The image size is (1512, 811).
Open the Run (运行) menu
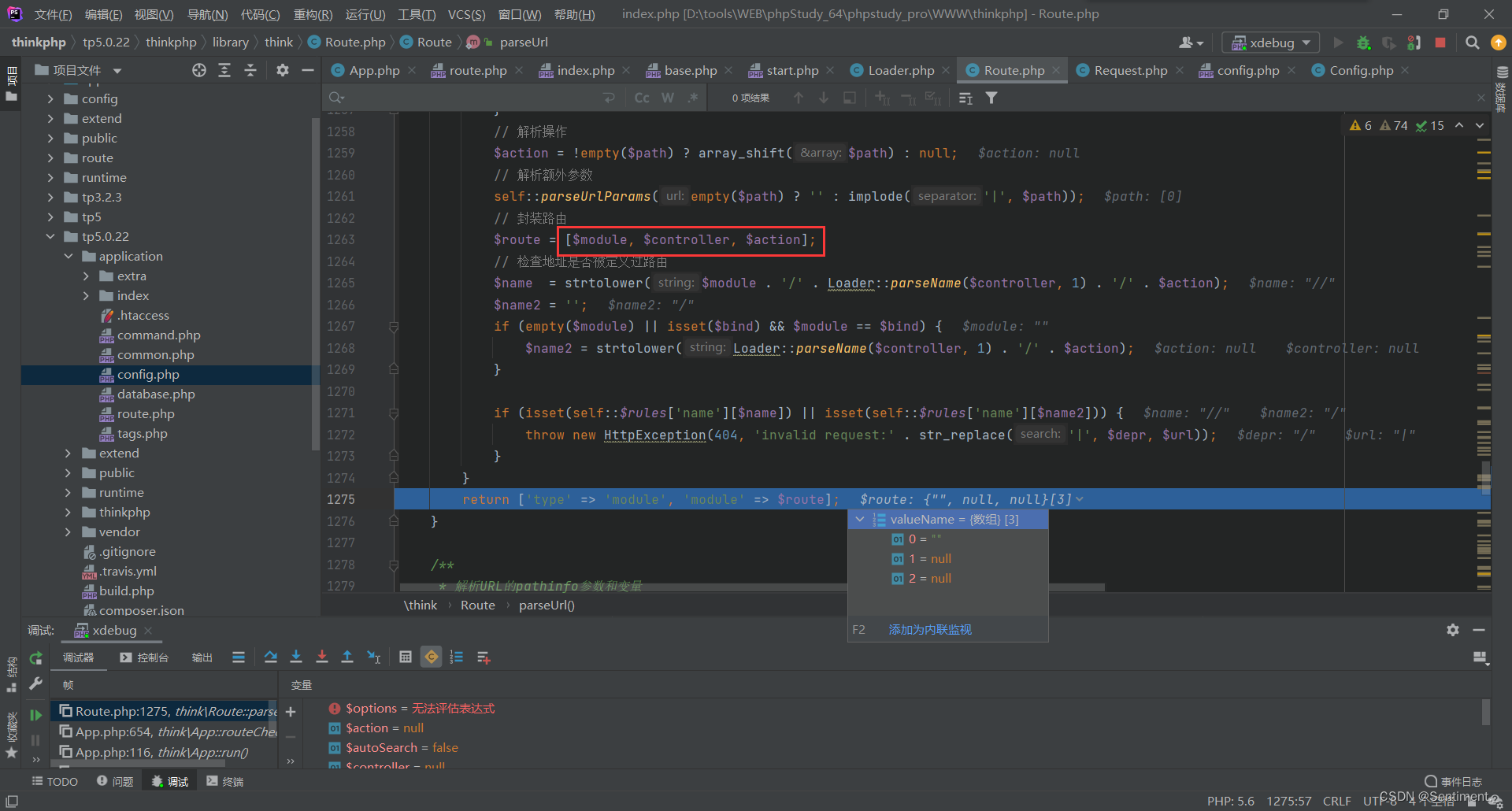pos(365,14)
